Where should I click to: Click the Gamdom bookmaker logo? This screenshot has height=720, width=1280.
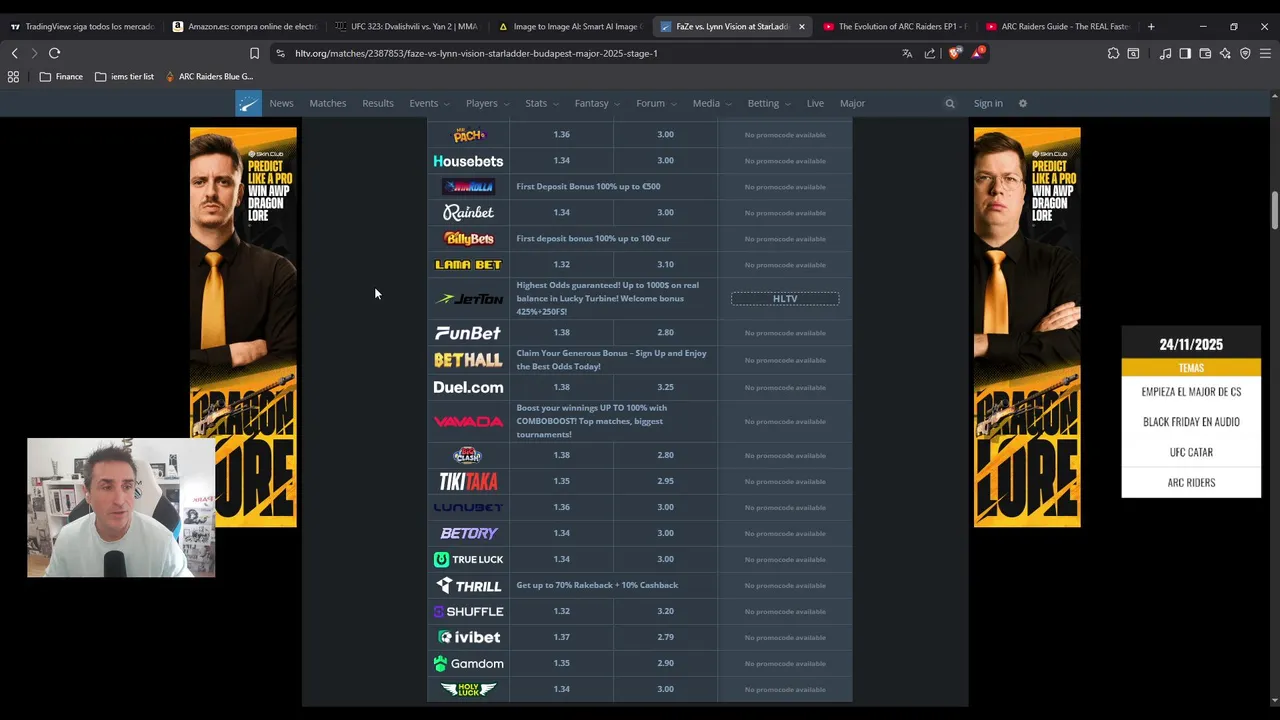pyautogui.click(x=468, y=663)
